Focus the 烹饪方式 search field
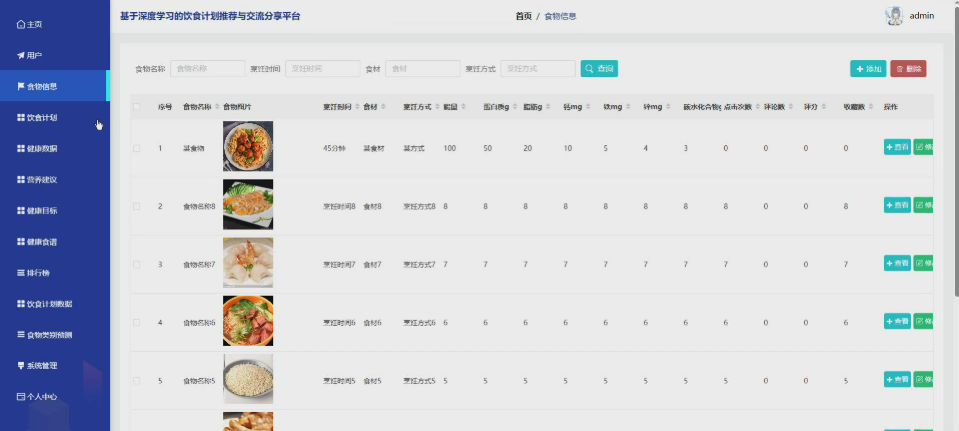959x431 pixels. pos(538,68)
